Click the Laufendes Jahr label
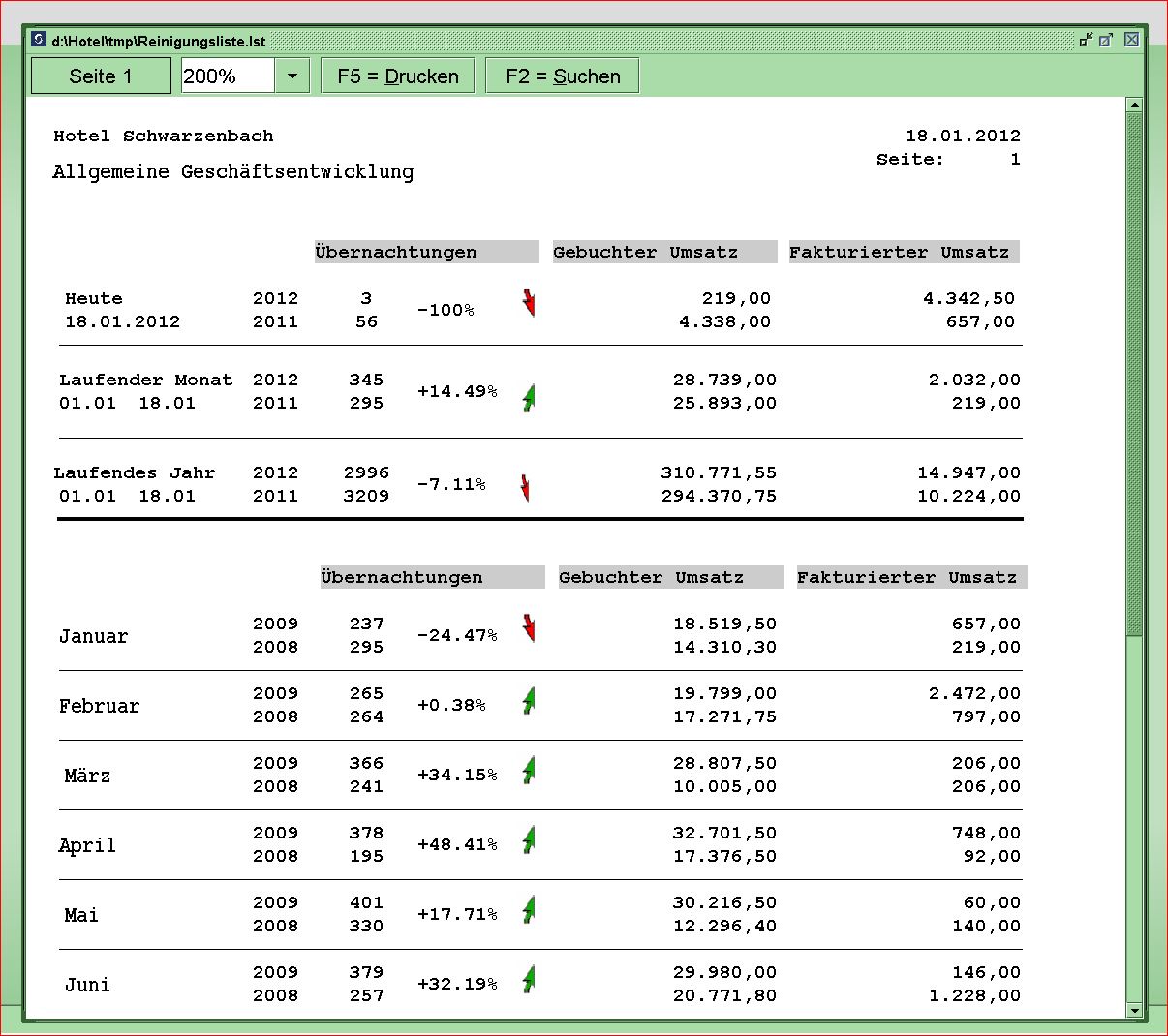 click(x=135, y=472)
